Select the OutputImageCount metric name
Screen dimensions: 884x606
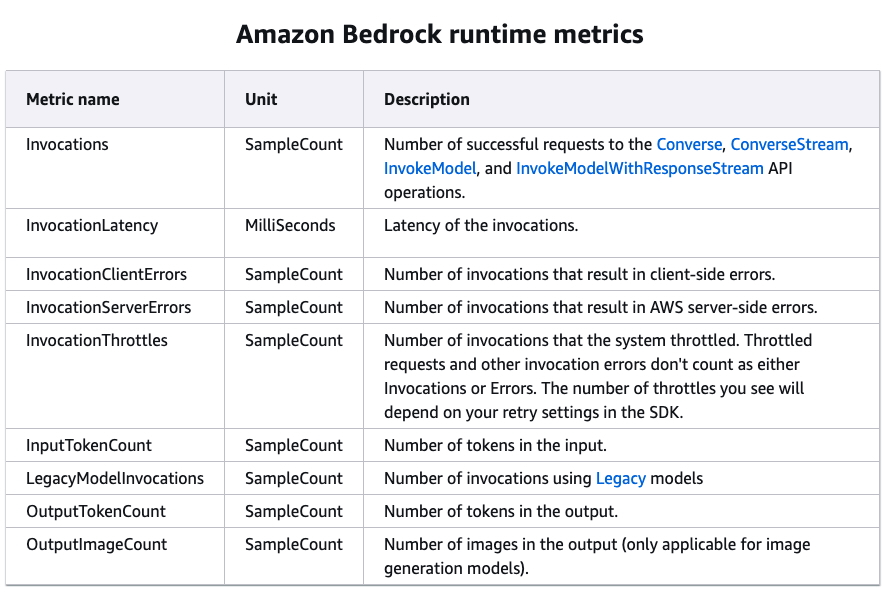tap(96, 545)
